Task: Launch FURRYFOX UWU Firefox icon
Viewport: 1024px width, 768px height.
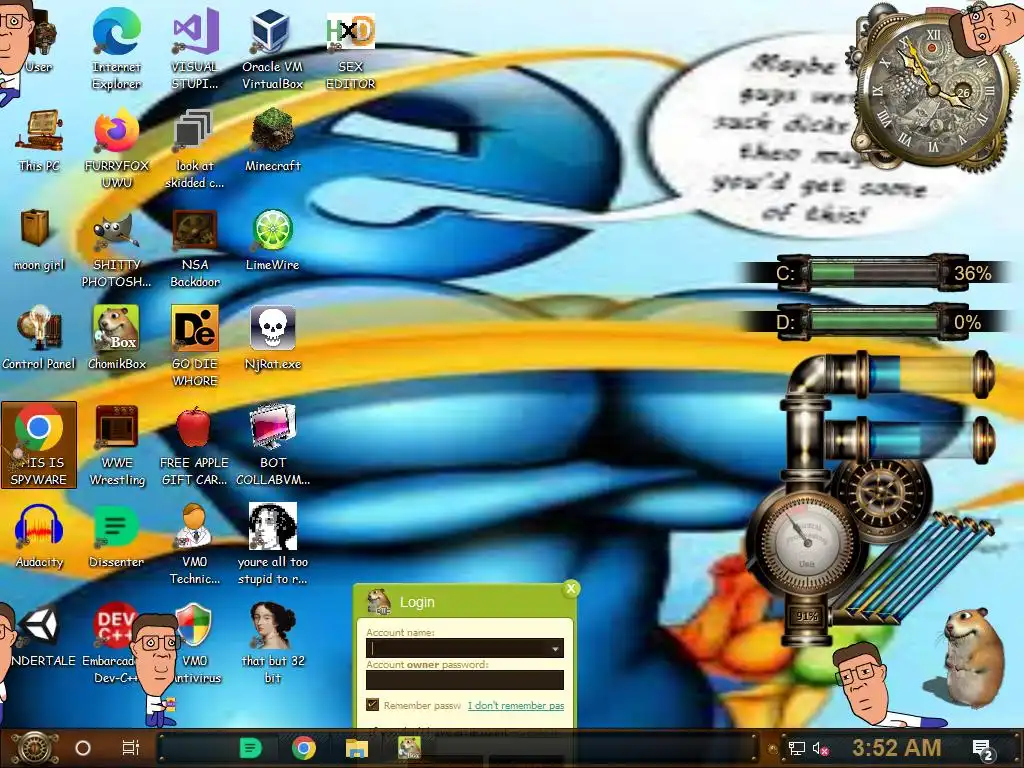Action: coord(116,149)
